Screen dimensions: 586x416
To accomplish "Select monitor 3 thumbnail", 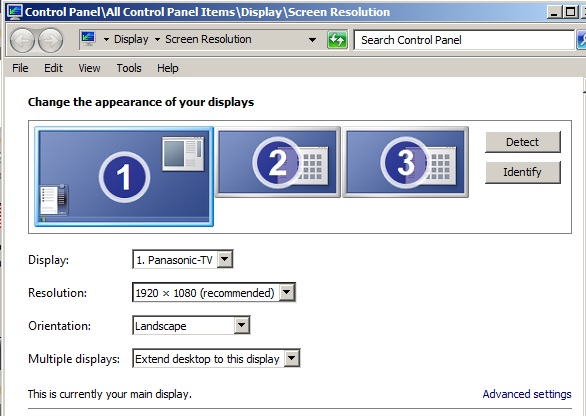I will coord(405,162).
